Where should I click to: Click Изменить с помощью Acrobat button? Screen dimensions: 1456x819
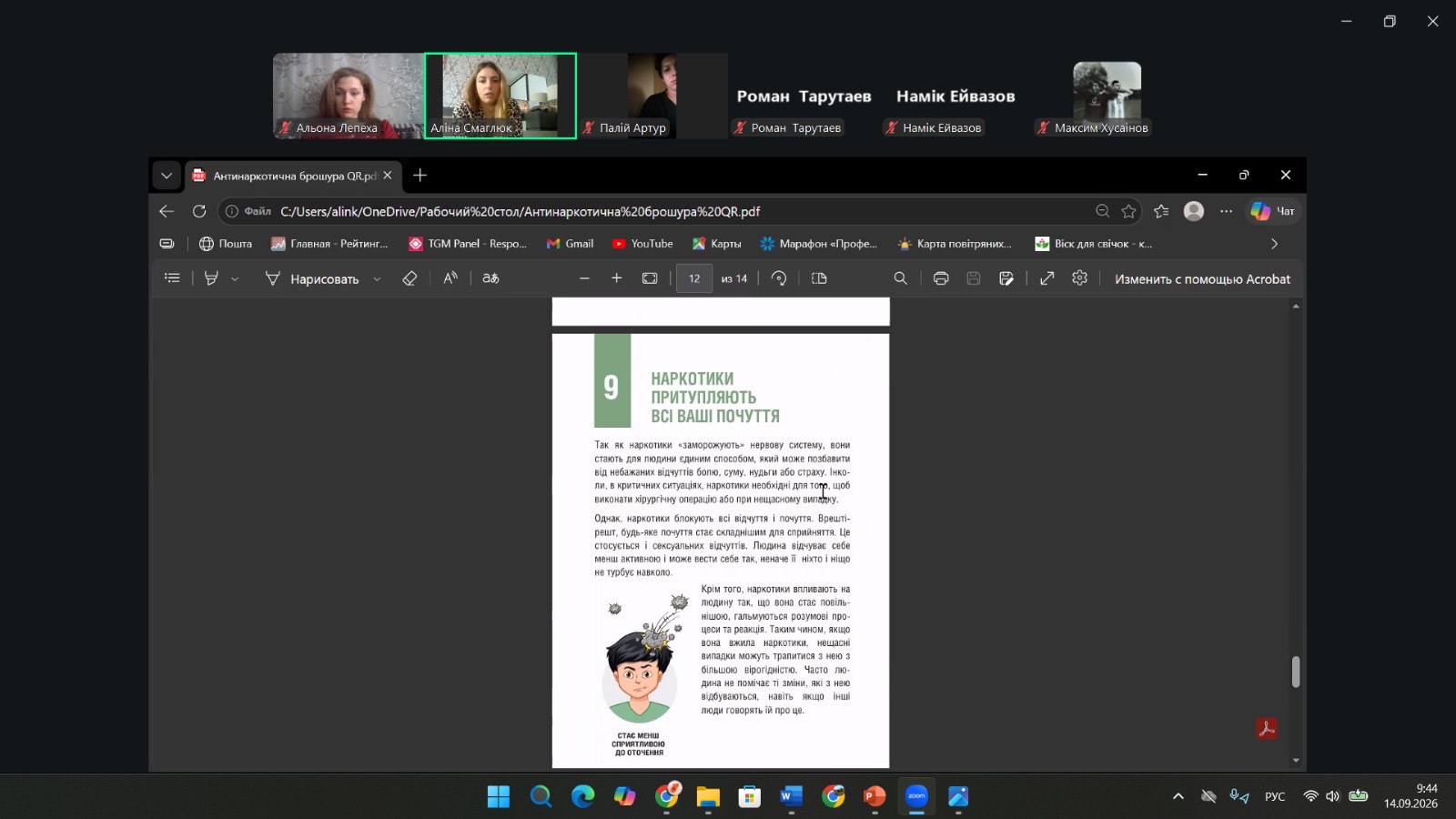point(1202,279)
